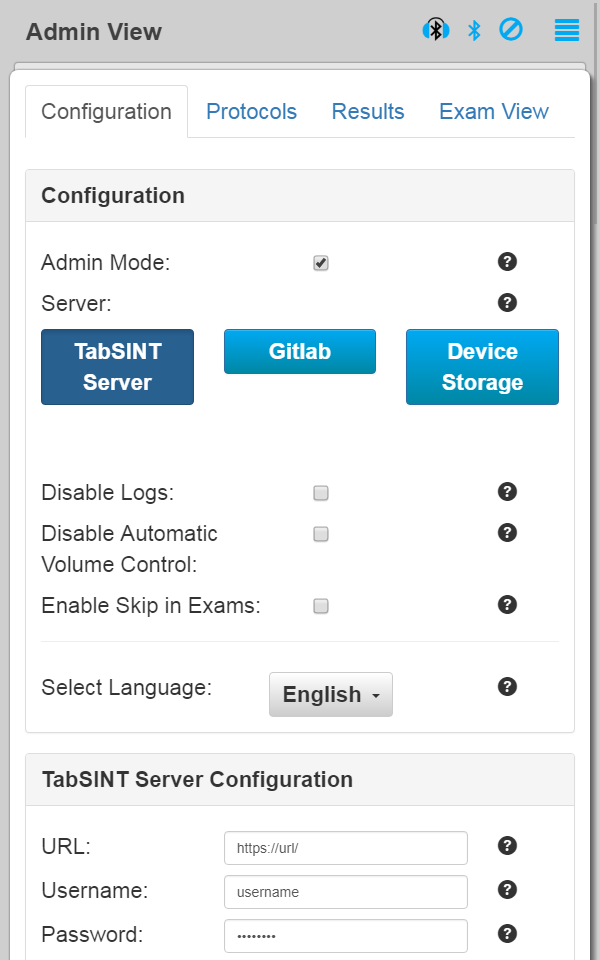This screenshot has height=960, width=600.
Task: Uncheck the Admin Mode checkbox
Action: point(321,263)
